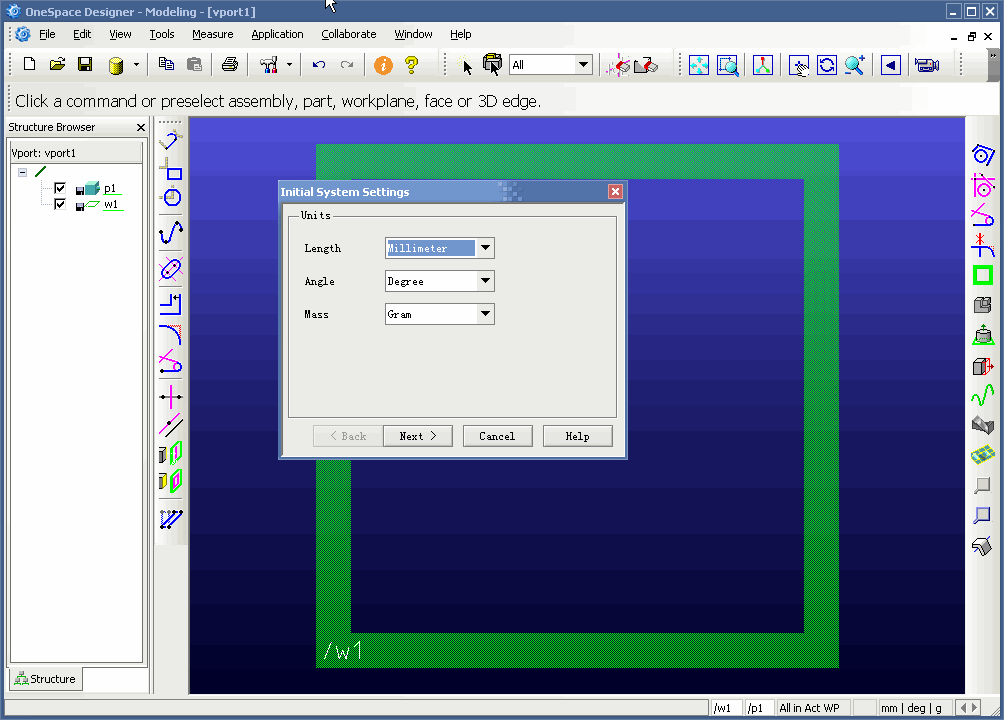Image resolution: width=1004 pixels, height=720 pixels.
Task: Undo the last action
Action: [x=319, y=65]
